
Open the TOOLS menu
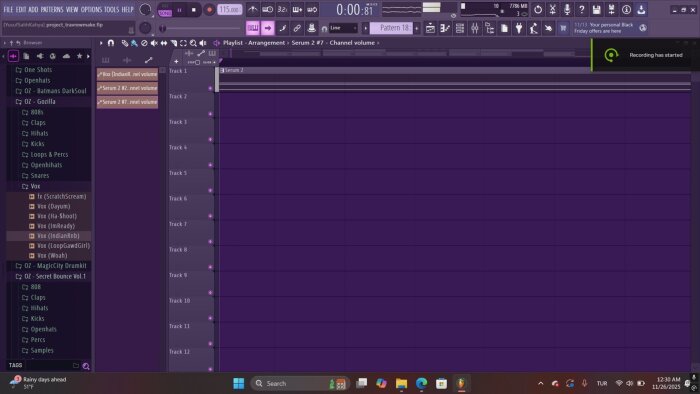pyautogui.click(x=112, y=9)
